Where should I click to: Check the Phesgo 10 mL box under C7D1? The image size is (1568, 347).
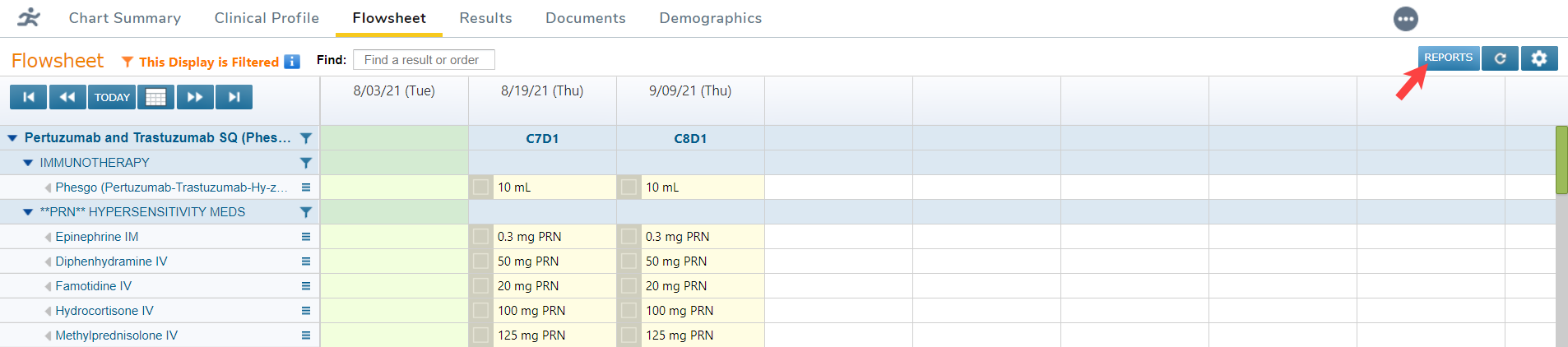click(481, 187)
